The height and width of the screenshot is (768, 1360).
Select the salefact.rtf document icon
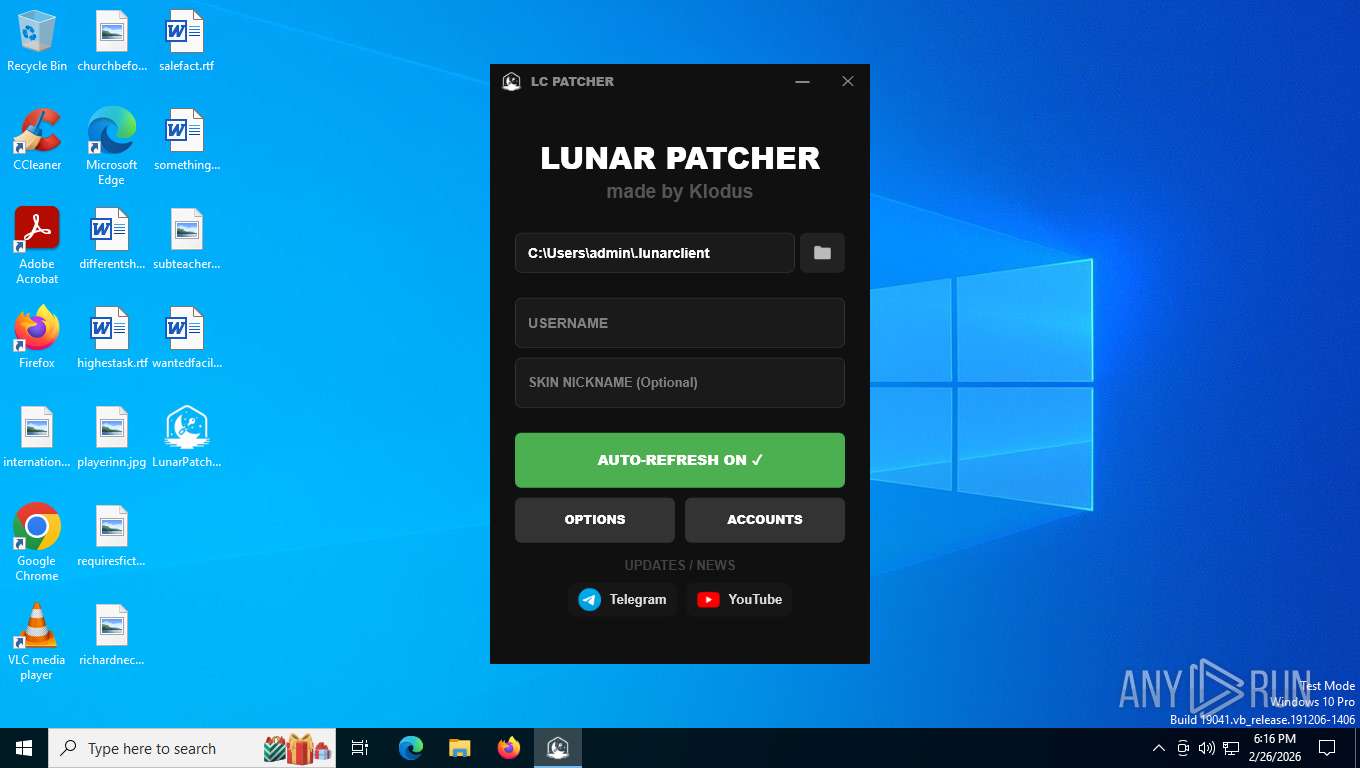click(x=186, y=41)
